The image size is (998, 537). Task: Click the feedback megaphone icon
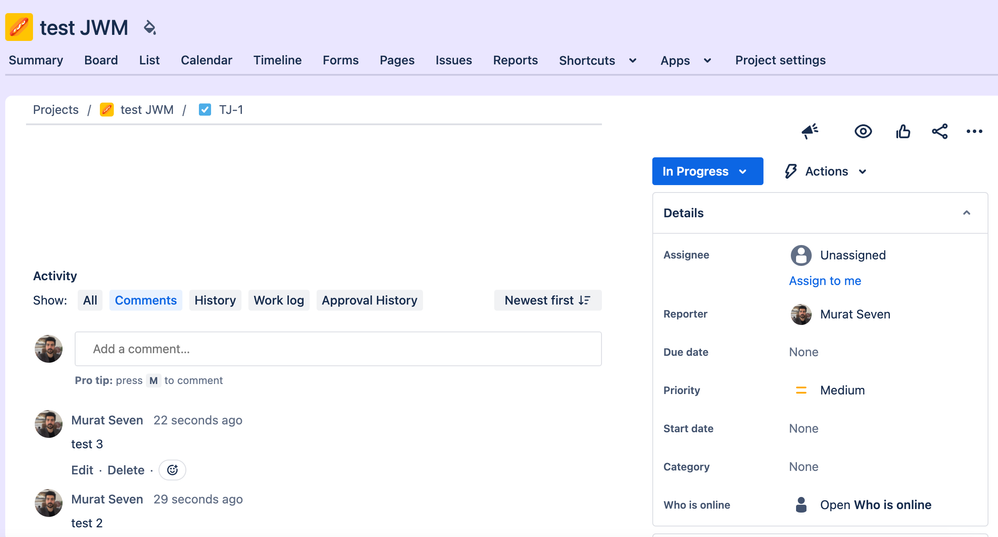point(810,131)
